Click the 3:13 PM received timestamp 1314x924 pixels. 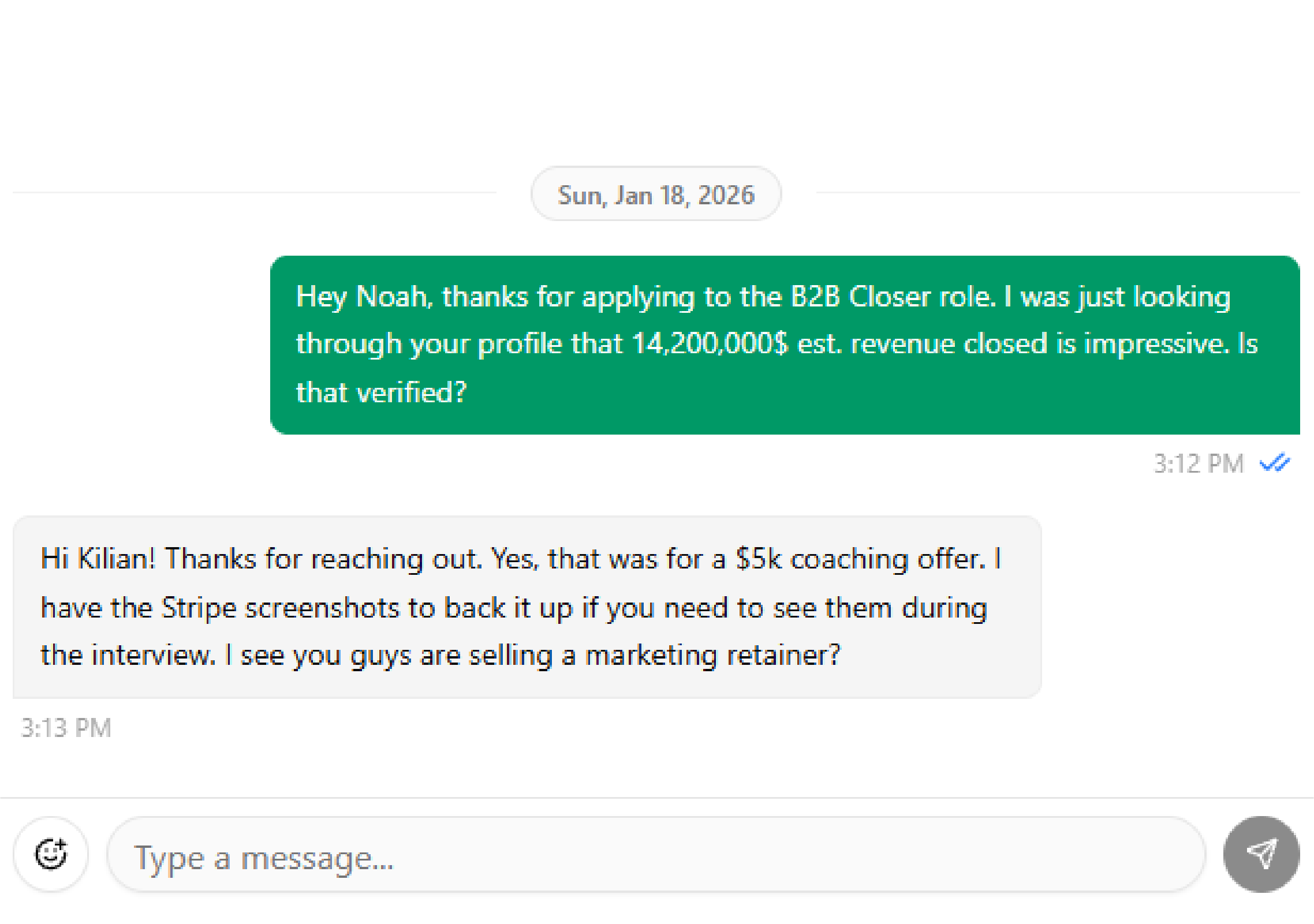click(66, 728)
